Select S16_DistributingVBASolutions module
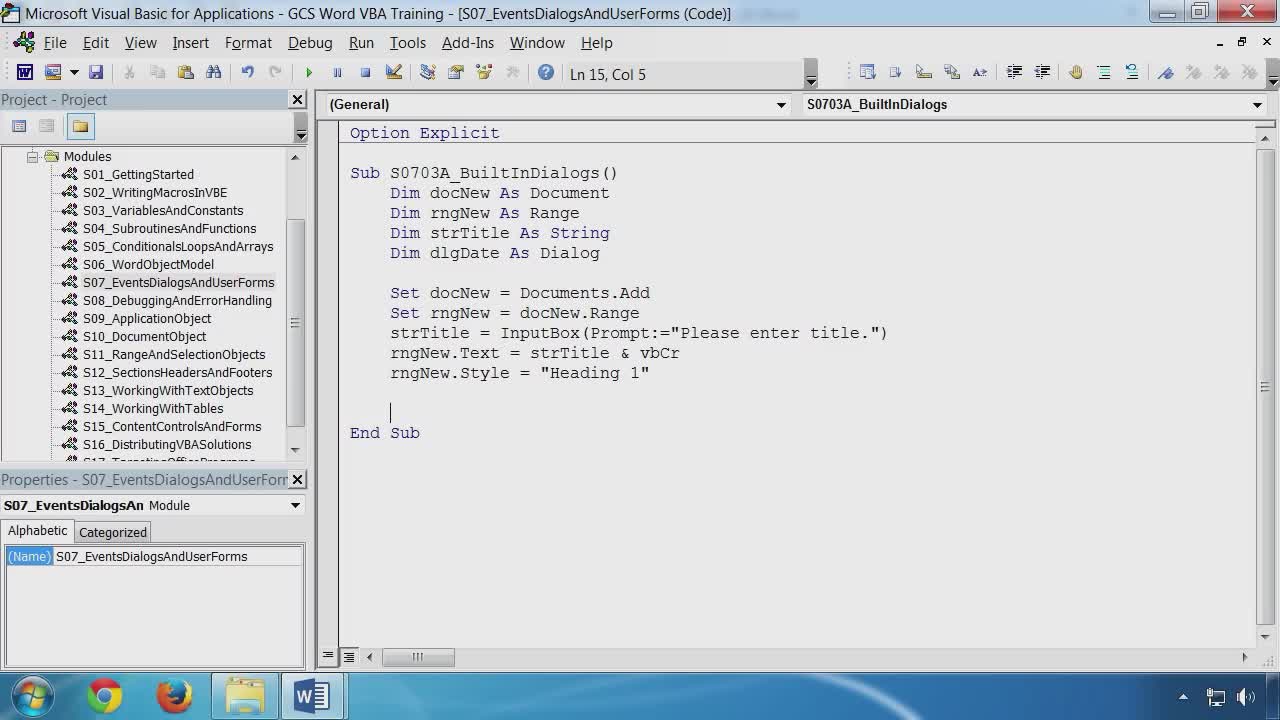The image size is (1280, 720). coord(167,444)
